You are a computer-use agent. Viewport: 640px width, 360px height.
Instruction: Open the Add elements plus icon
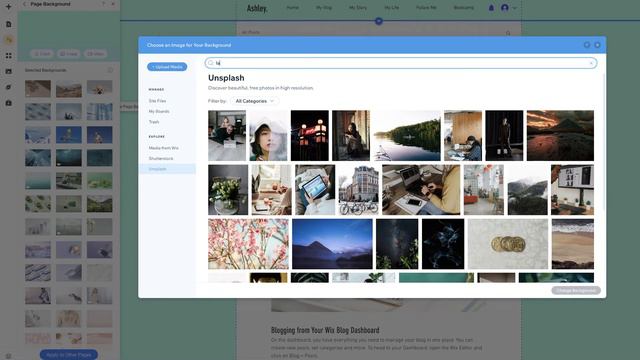9,7
